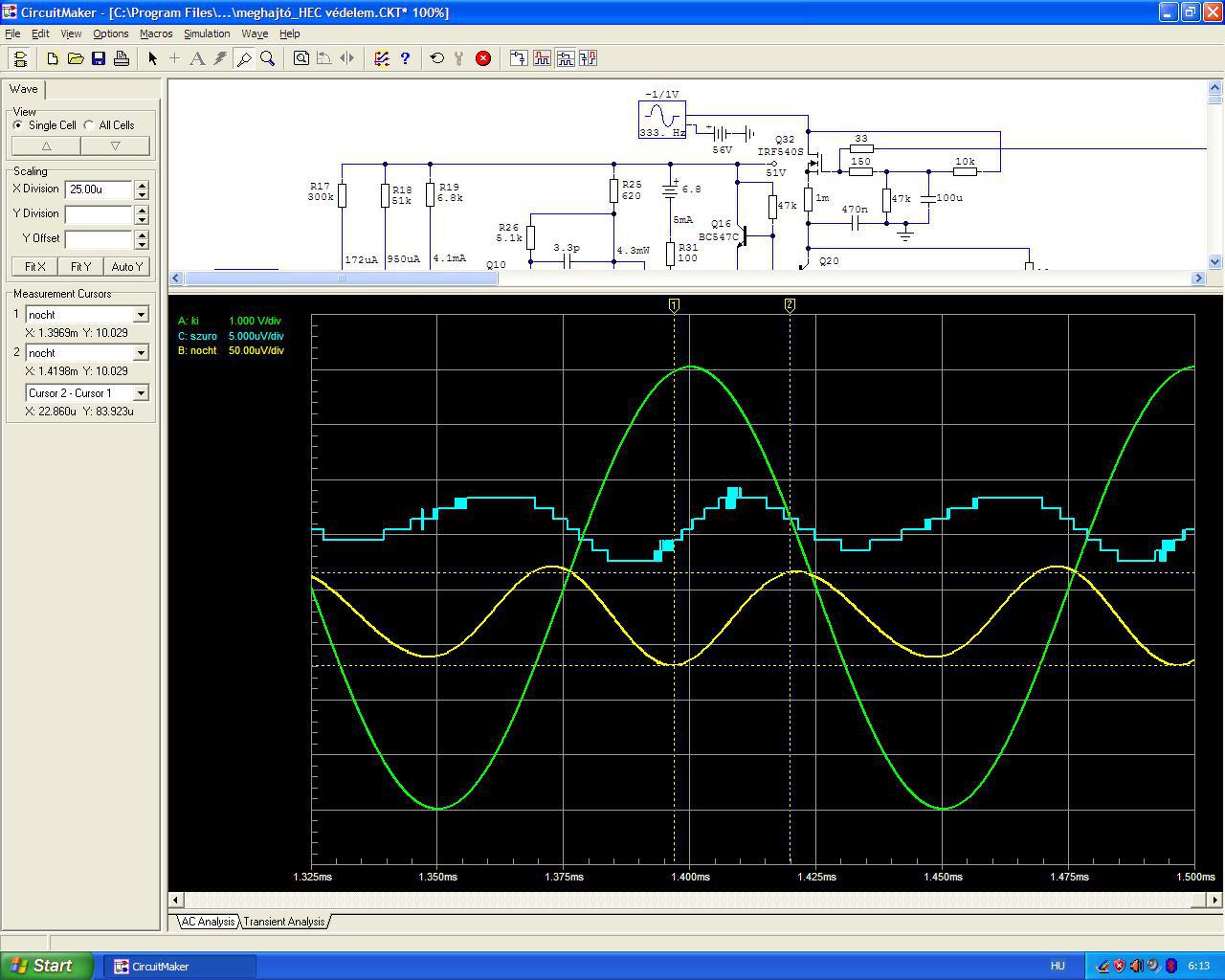Decrease X Division with spinner down arrow
1225x980 pixels.
click(x=142, y=194)
